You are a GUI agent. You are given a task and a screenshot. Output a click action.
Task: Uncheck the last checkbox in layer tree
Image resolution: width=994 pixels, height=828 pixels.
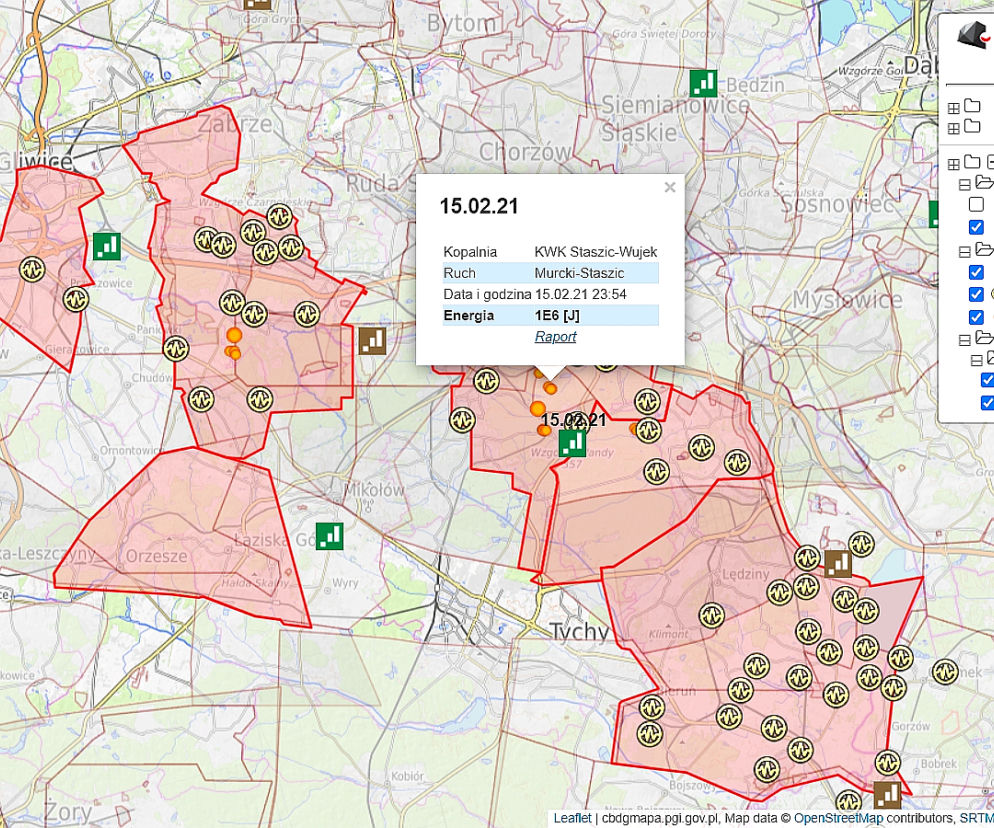987,403
